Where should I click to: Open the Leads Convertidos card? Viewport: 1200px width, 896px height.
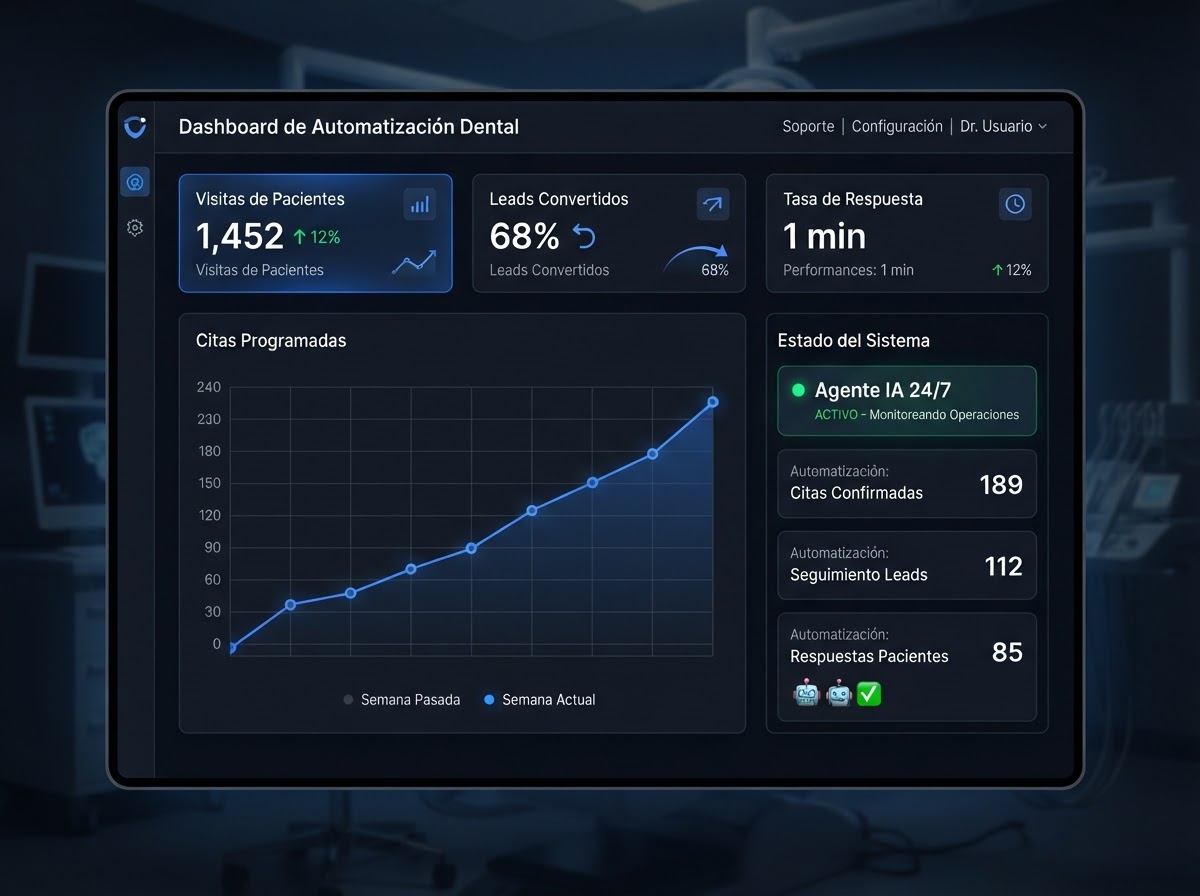pos(609,233)
